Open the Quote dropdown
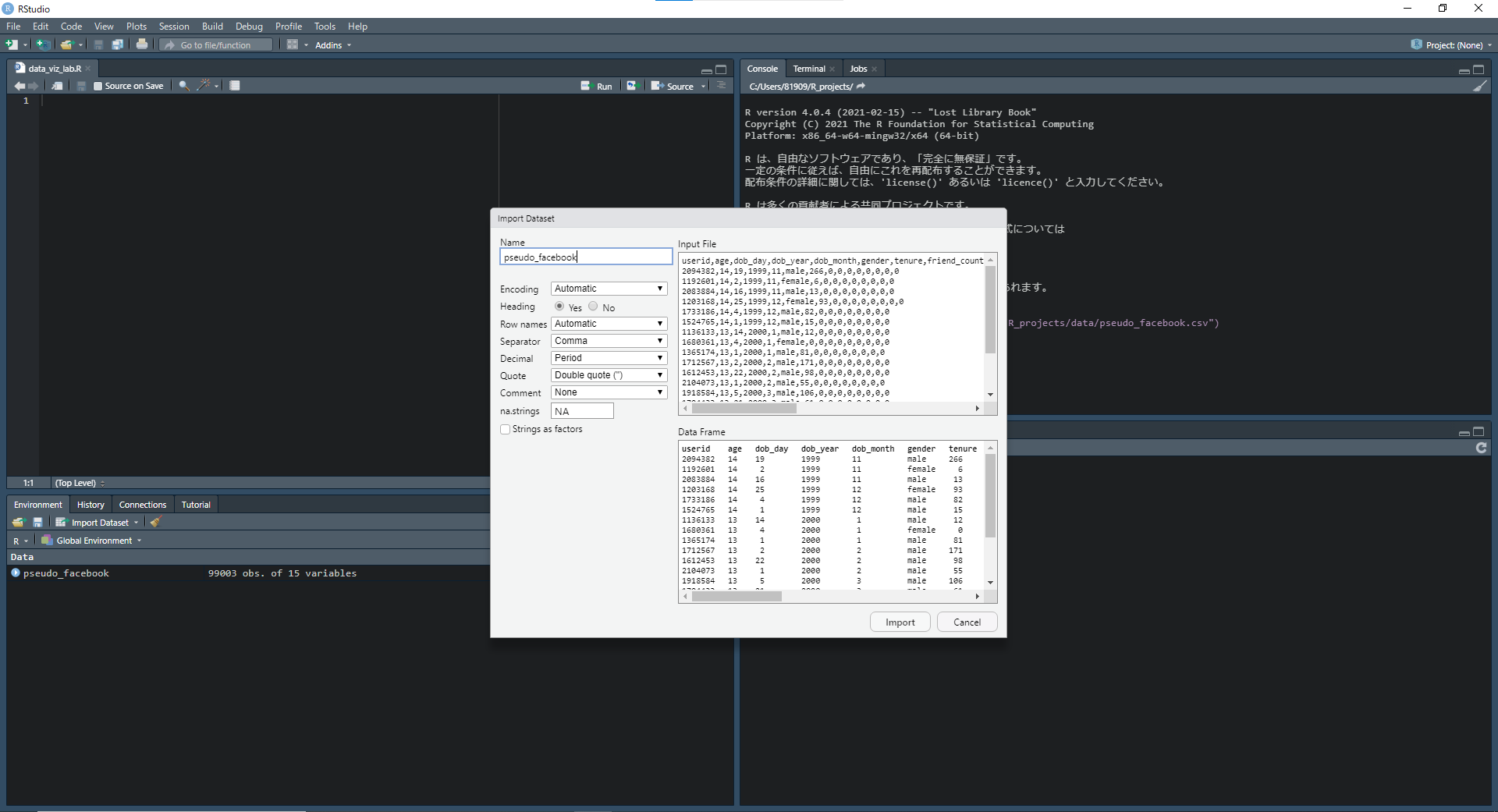Screen dimensions: 1498x812 609,375
